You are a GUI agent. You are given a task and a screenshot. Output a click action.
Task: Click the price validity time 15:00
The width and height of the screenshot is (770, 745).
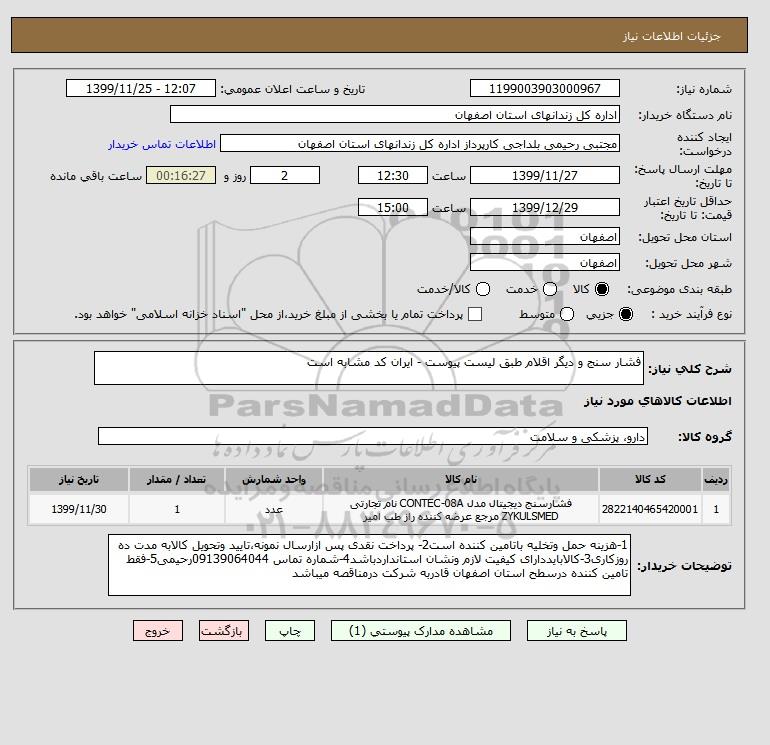click(393, 207)
